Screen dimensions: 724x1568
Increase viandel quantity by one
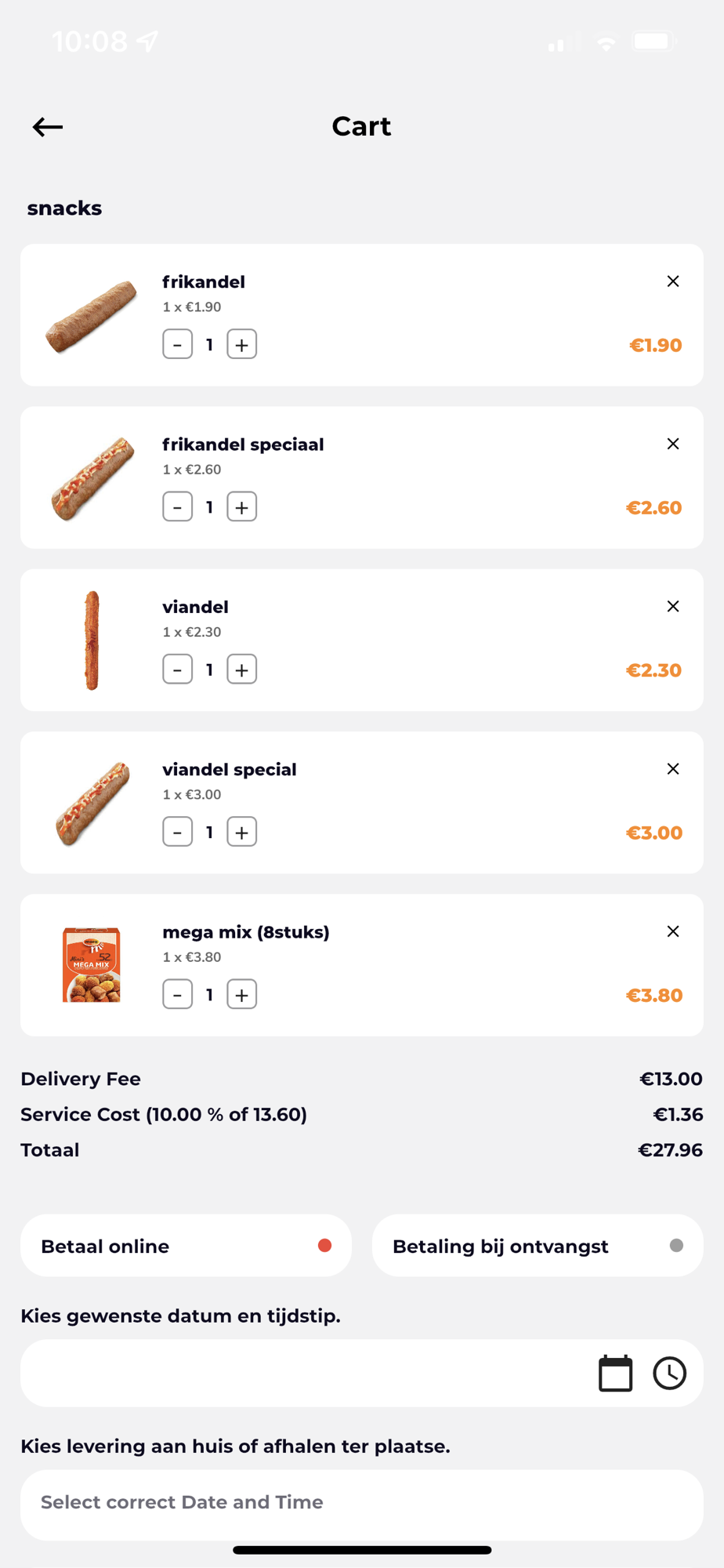(241, 670)
